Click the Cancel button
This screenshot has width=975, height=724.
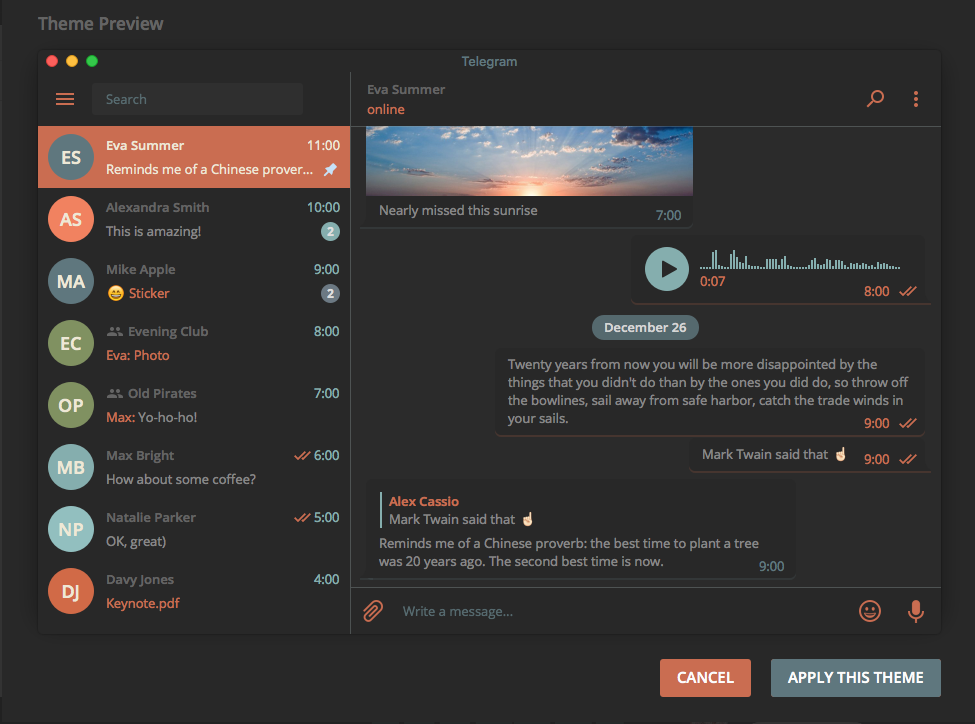(x=705, y=677)
